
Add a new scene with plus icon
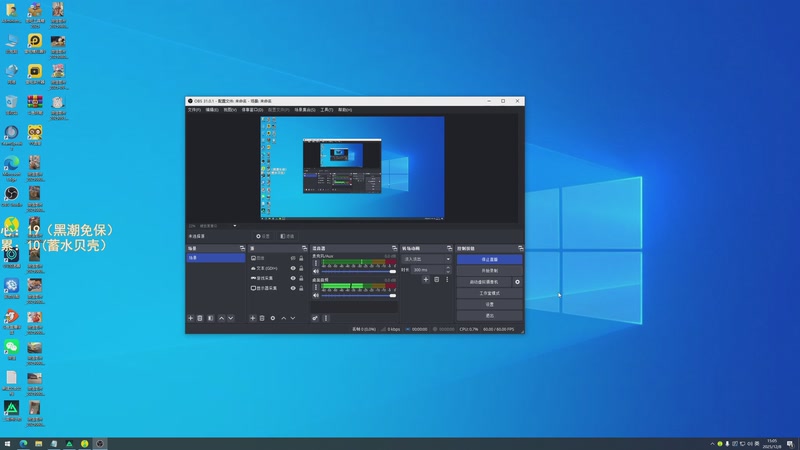[191, 318]
